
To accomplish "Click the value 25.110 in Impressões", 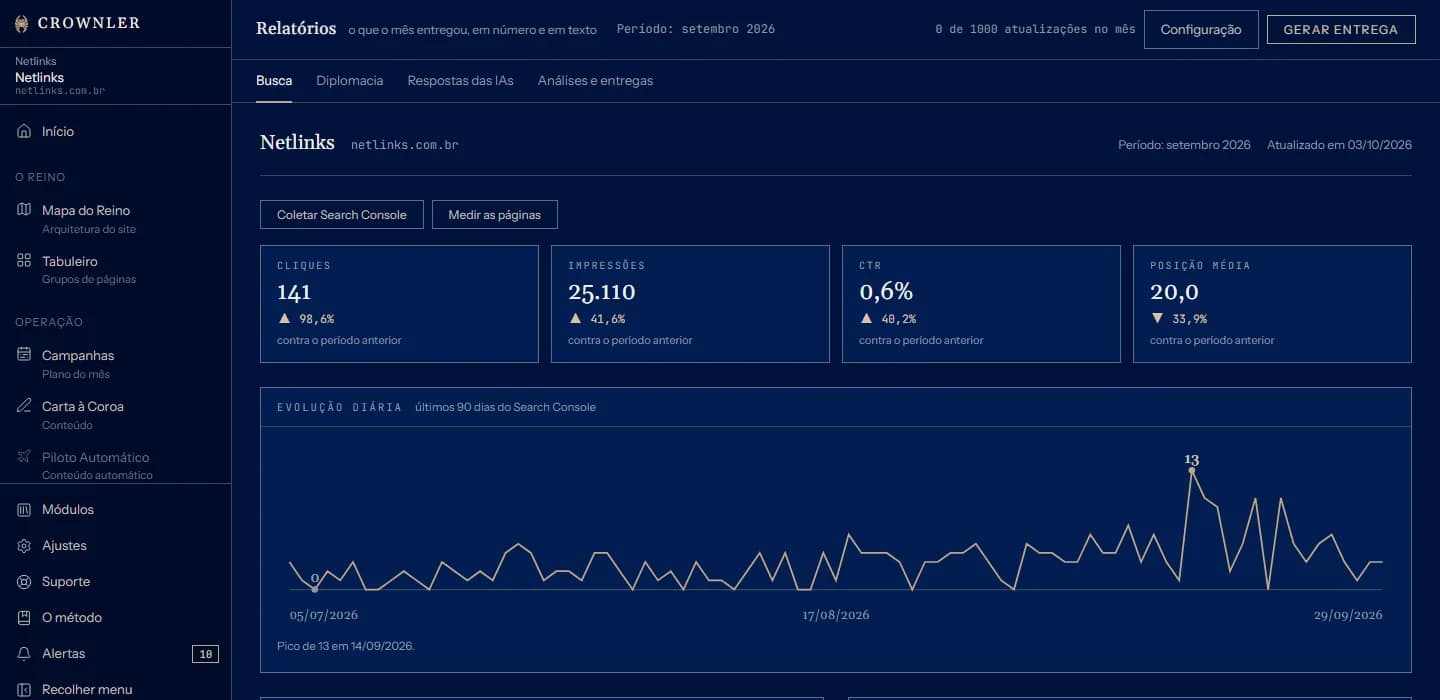I will pyautogui.click(x=602, y=292).
